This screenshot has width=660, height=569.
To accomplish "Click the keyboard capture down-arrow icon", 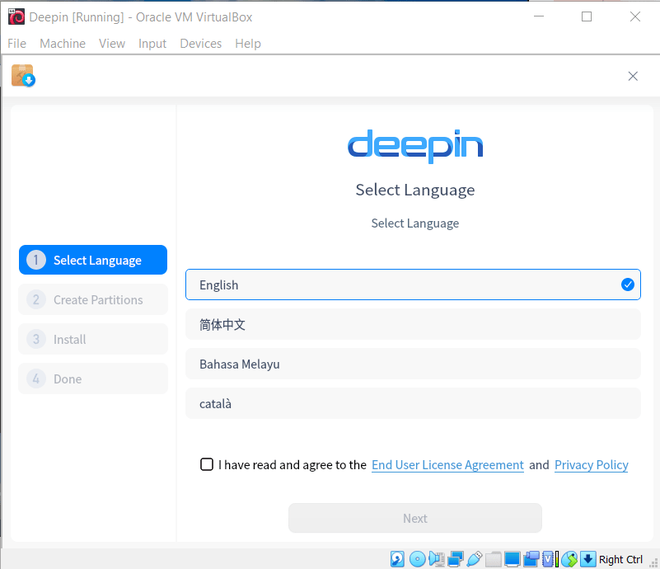I will 588,559.
